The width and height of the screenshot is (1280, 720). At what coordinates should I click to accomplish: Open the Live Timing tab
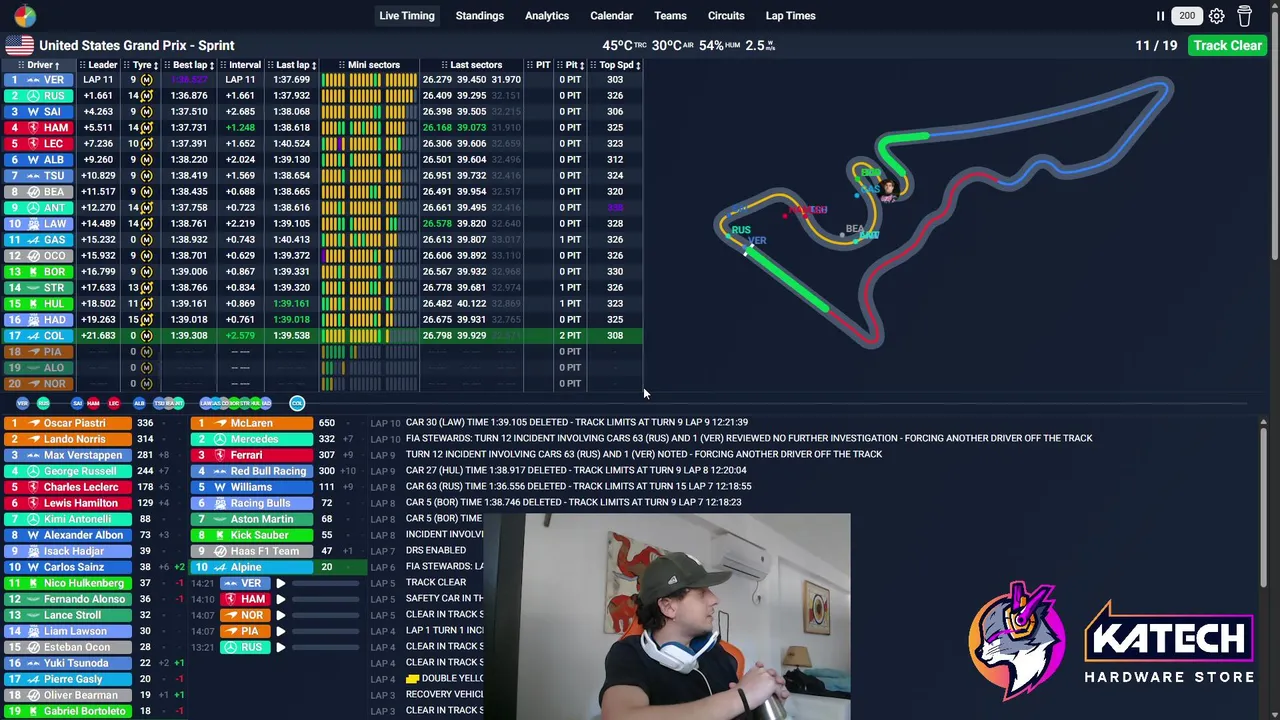[407, 16]
